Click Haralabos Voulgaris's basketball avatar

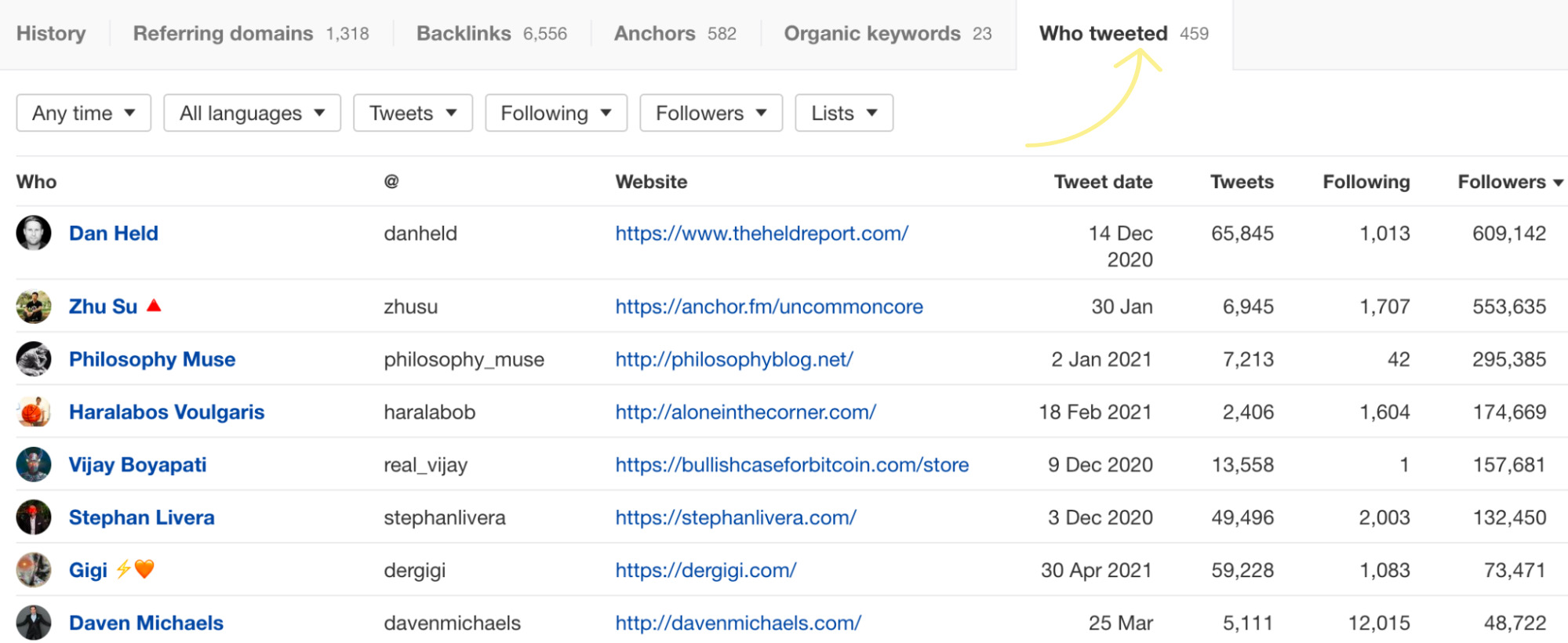pos(33,411)
